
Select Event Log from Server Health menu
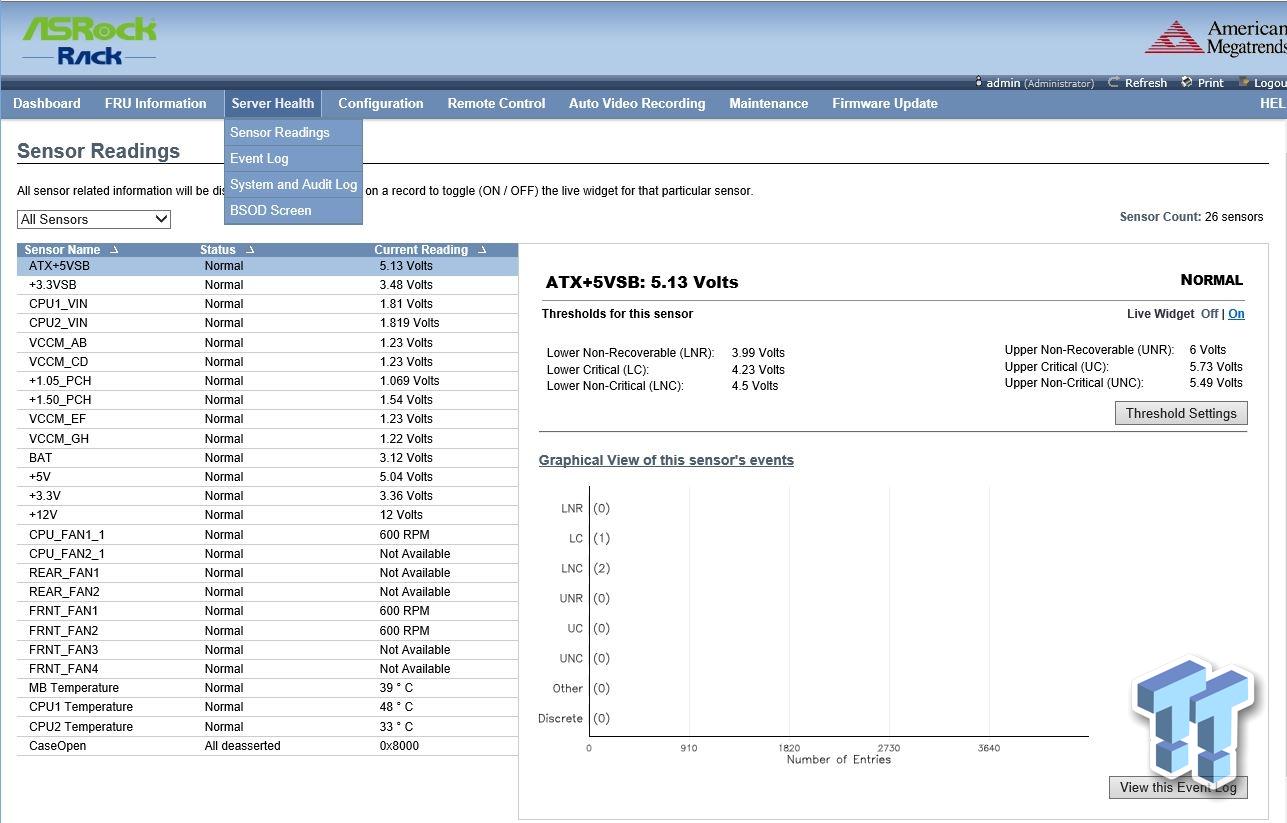coord(259,158)
